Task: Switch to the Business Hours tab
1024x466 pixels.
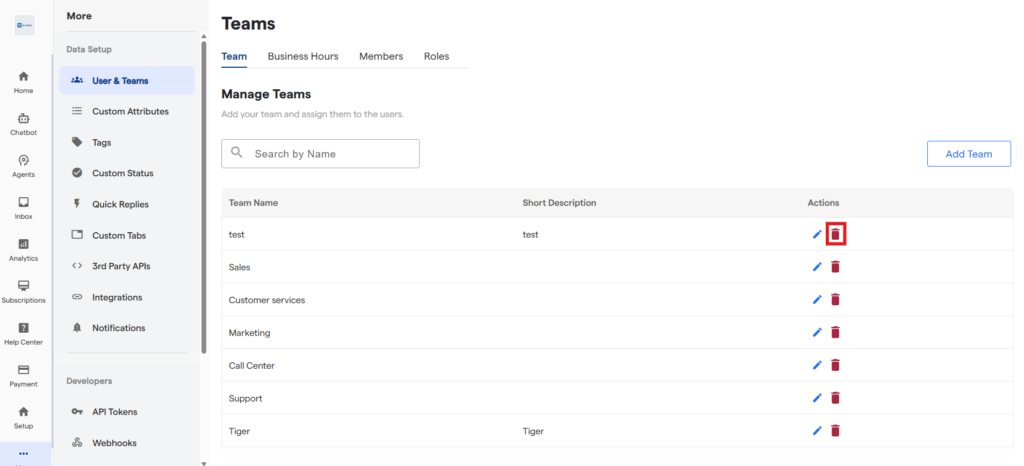Action: tap(303, 57)
